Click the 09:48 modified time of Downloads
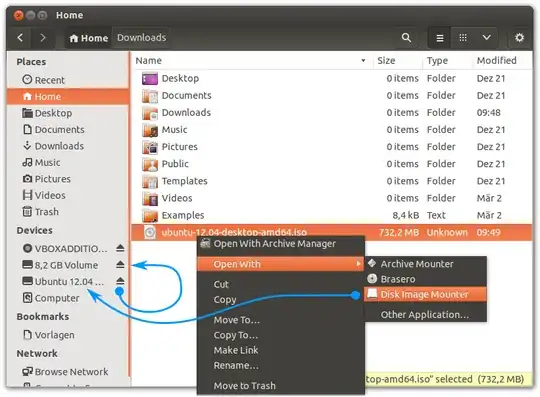This screenshot has height=397, width=540. click(488, 113)
